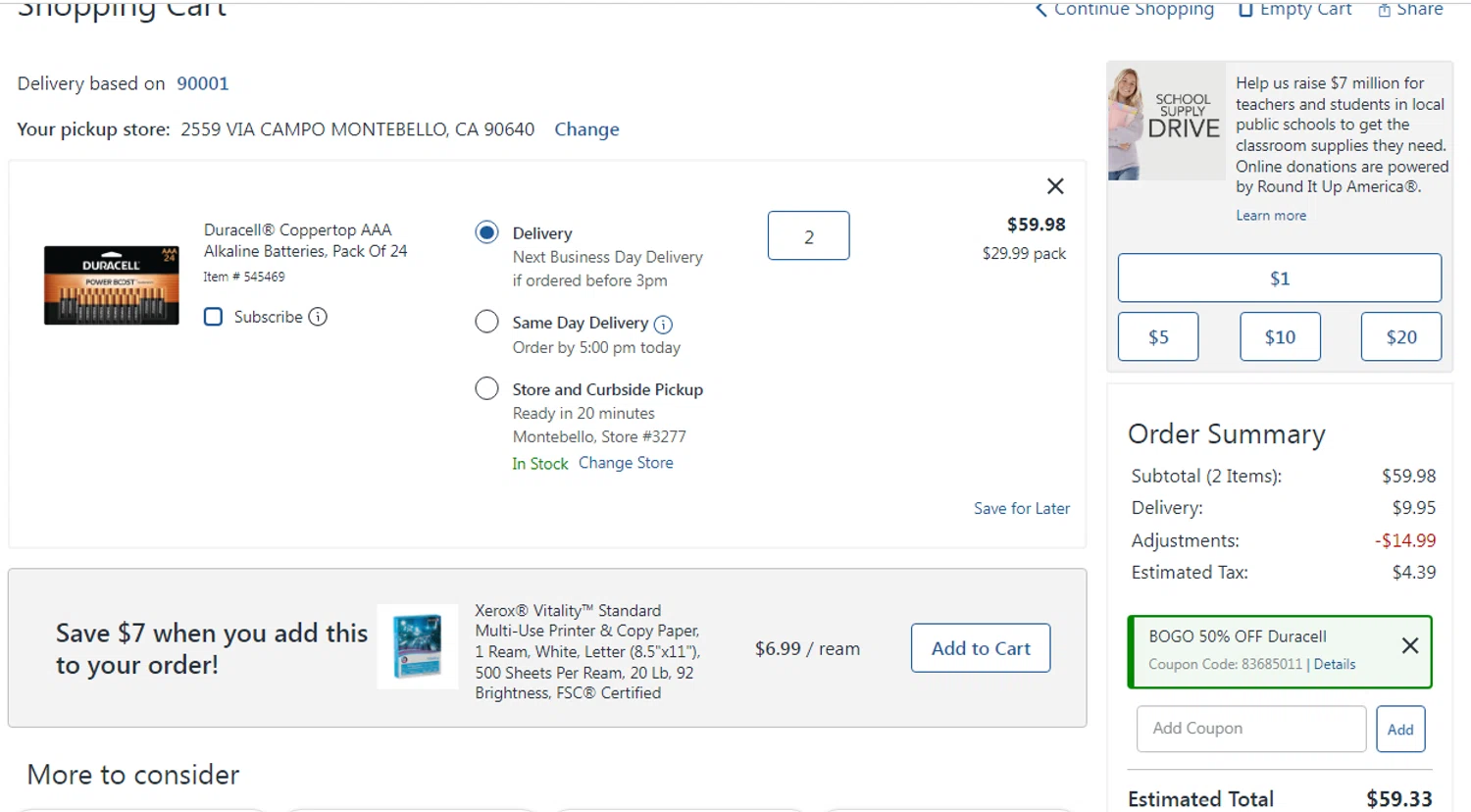Click the School Supply Drive banner image

[1167, 123]
